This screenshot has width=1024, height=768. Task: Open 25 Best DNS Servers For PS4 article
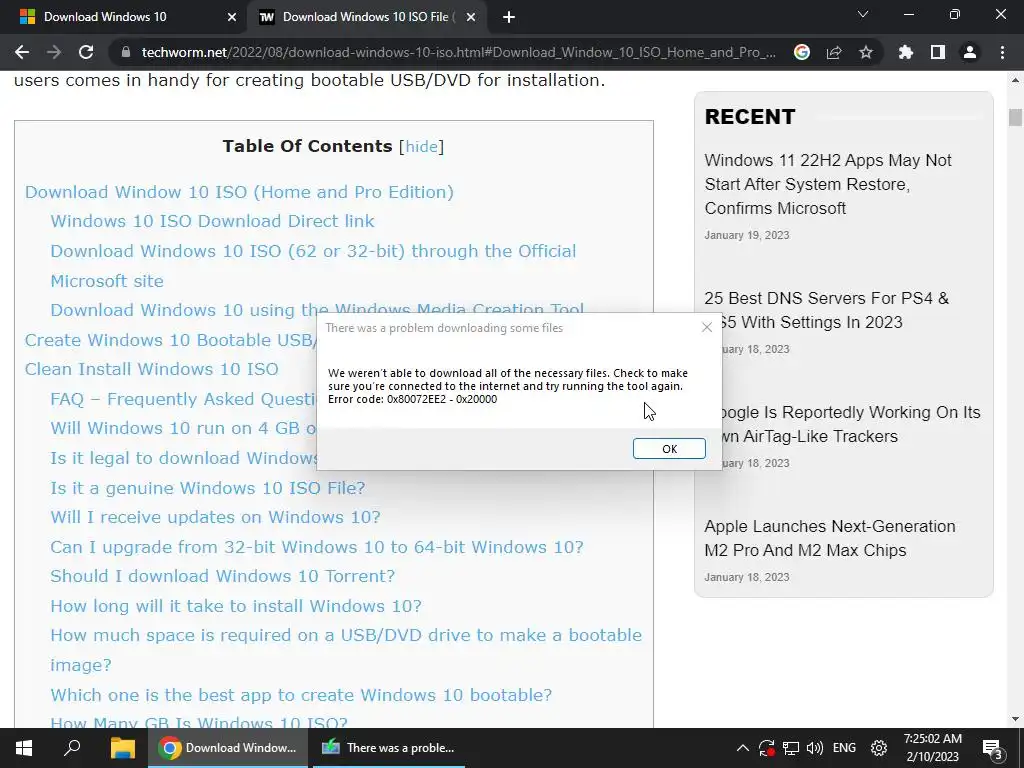[826, 310]
